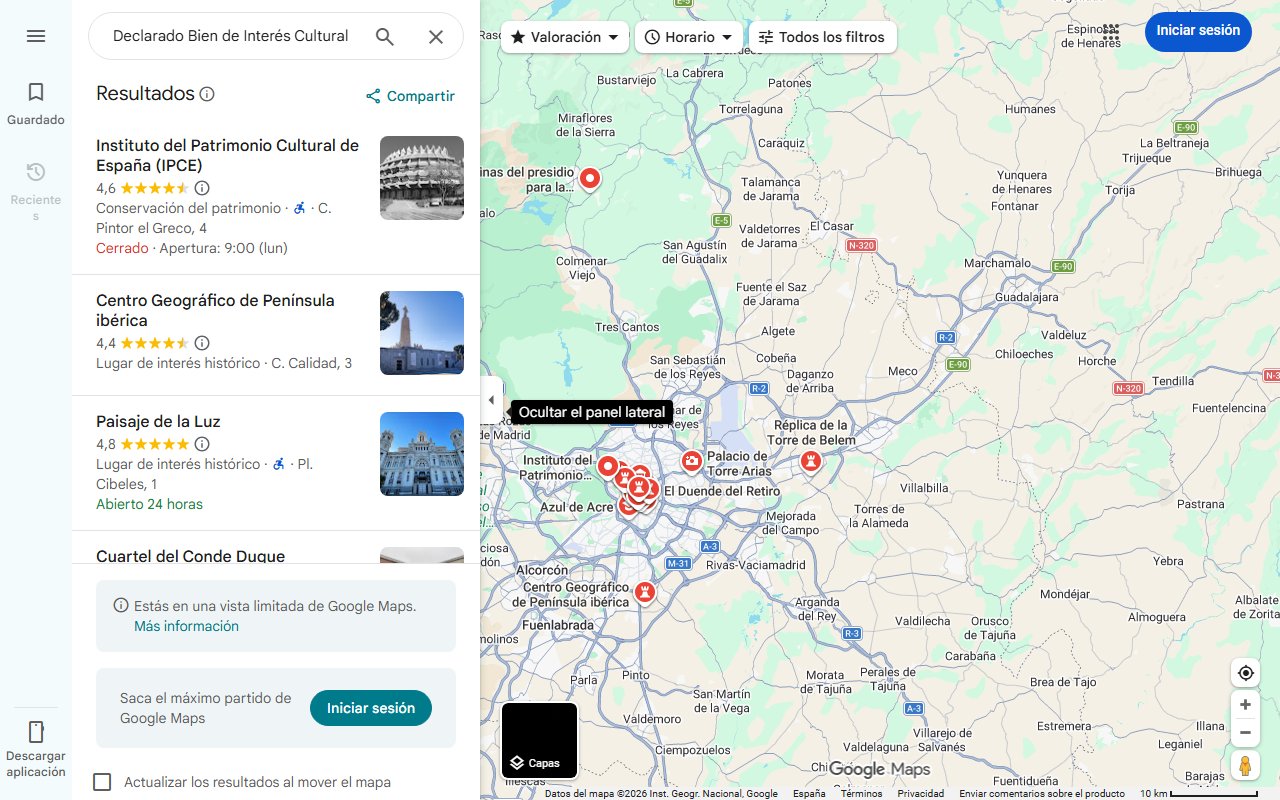Open the Horario filter dropdown

coord(688,36)
